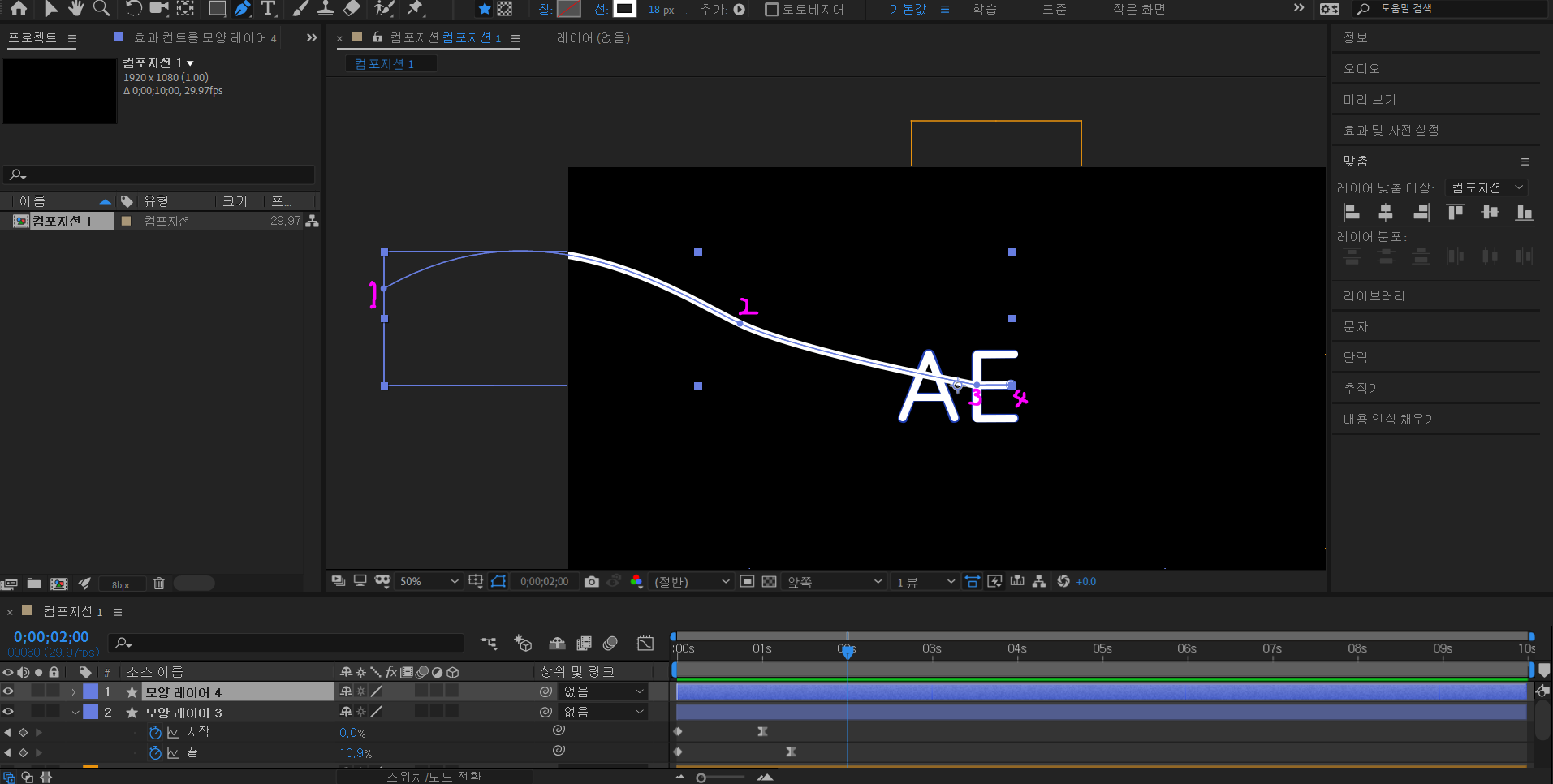Reset exposure icon in viewer bar
The height and width of the screenshot is (784, 1553).
pyautogui.click(x=1063, y=581)
